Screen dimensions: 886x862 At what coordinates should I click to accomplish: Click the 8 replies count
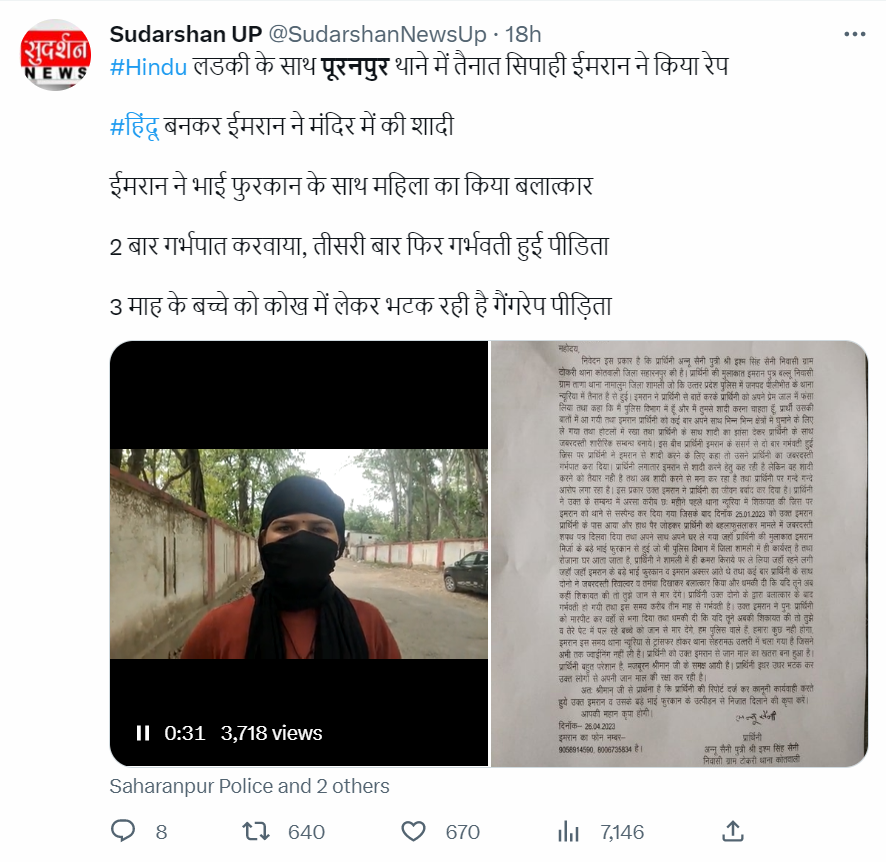161,832
